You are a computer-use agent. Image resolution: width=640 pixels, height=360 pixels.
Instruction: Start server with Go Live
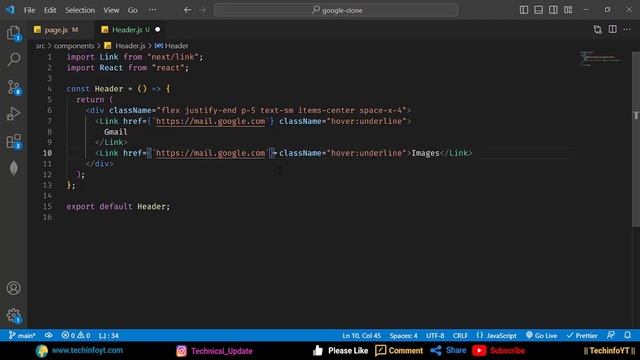(542, 336)
